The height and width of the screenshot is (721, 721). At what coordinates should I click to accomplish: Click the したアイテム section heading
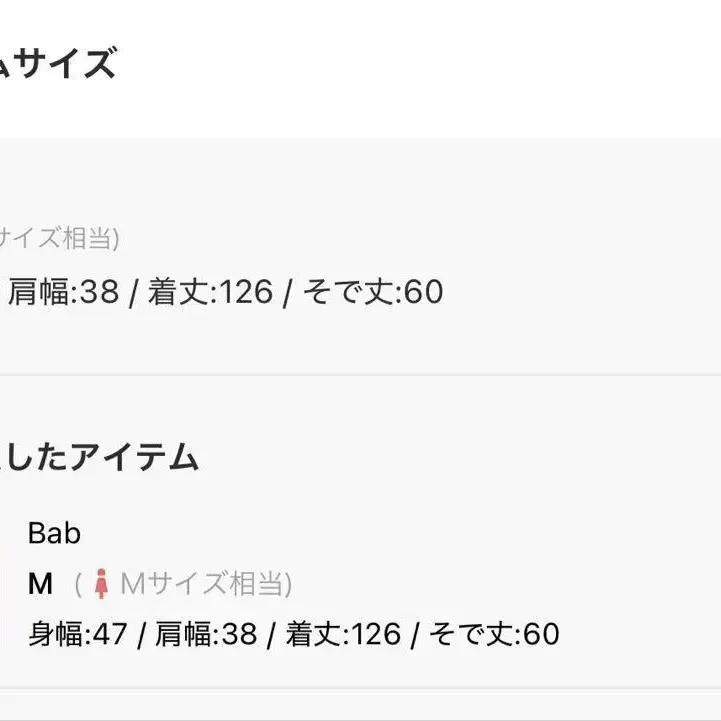pos(100,457)
